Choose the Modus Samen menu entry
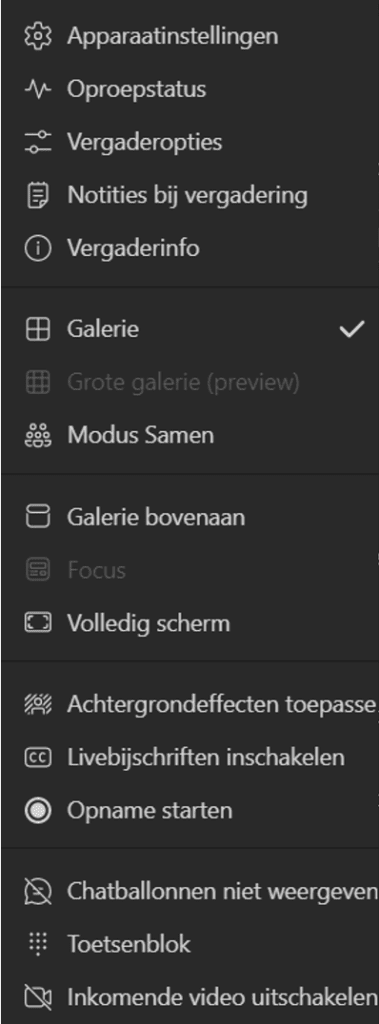Image resolution: width=379 pixels, height=1024 pixels. tap(190, 435)
